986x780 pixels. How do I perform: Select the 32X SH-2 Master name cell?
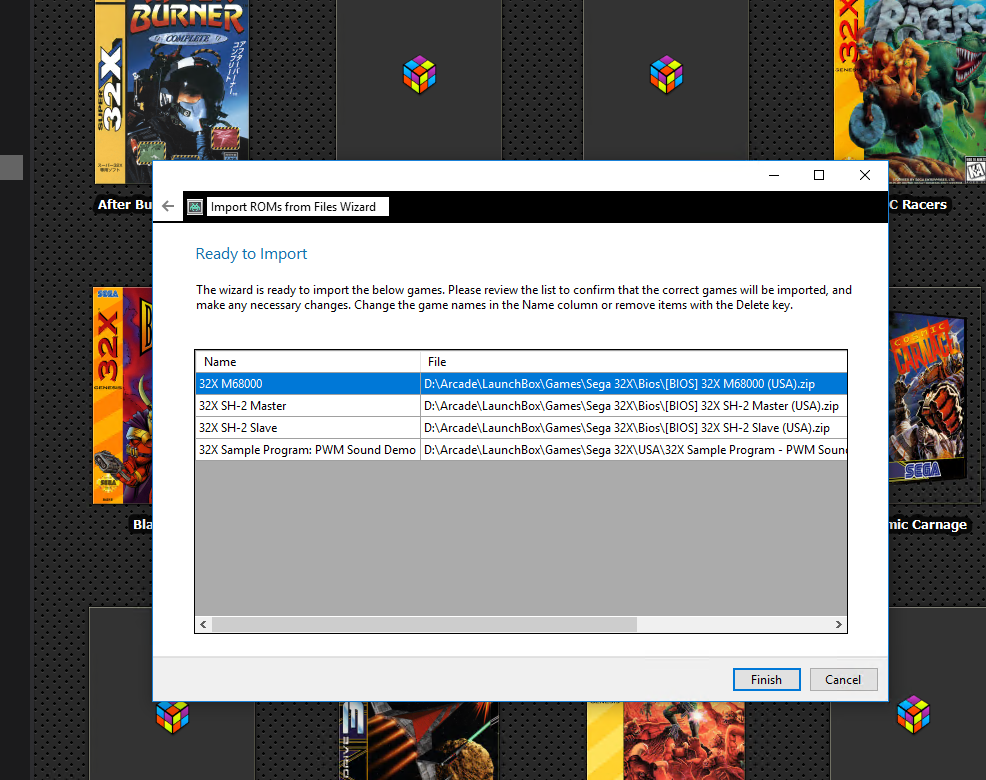click(x=307, y=406)
